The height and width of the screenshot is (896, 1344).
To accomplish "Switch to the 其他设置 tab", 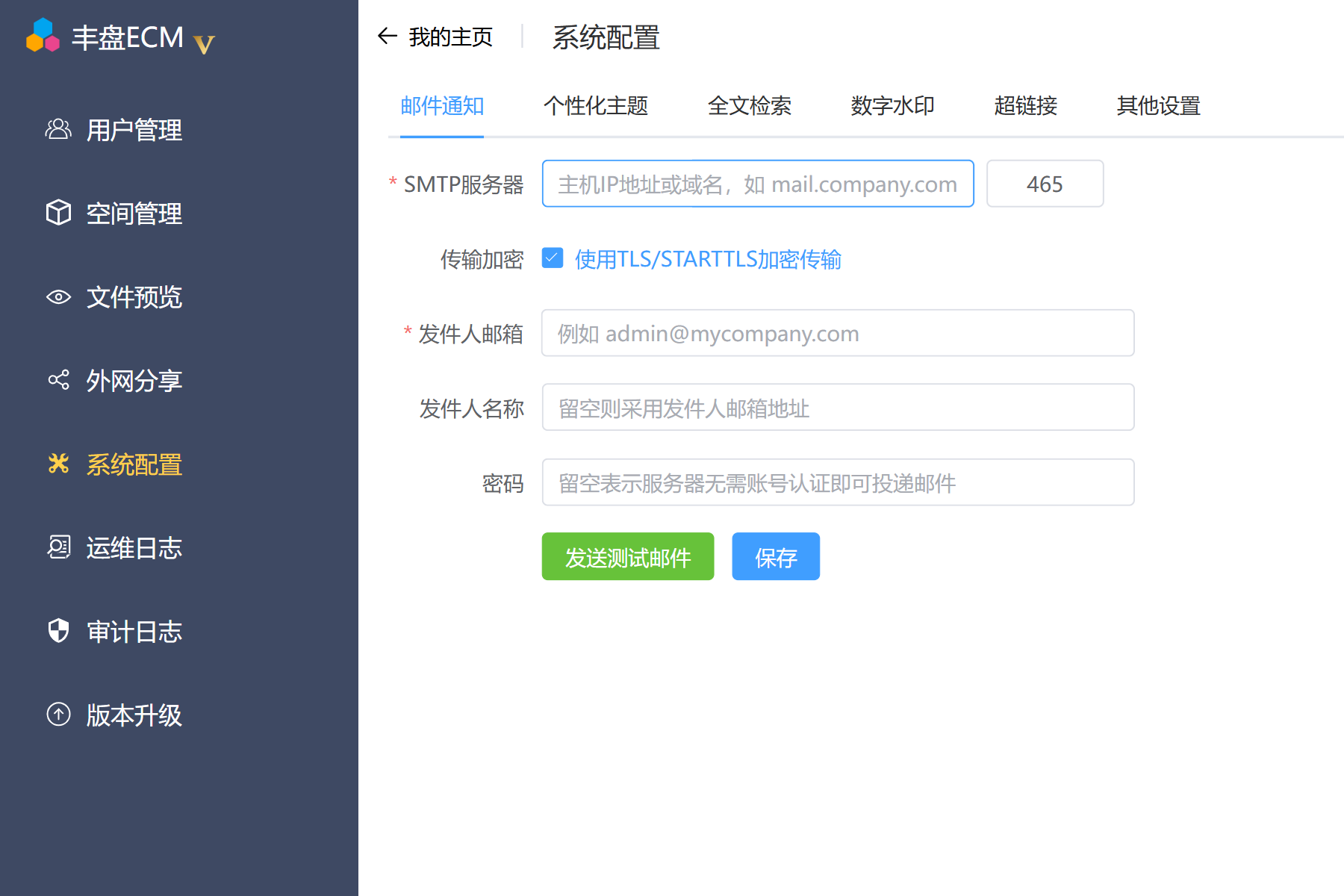I will pos(1159,106).
